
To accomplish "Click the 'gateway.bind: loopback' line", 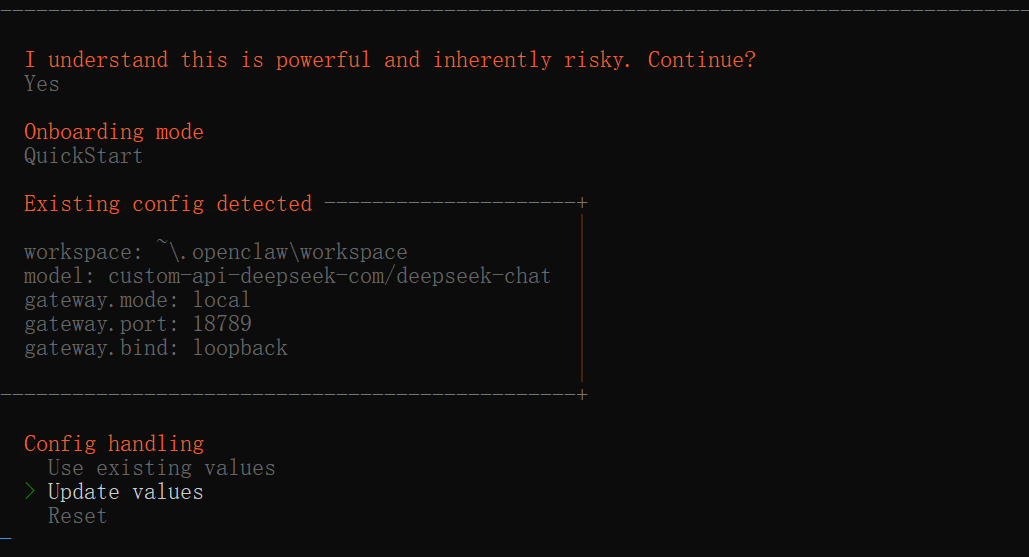I will (156, 348).
